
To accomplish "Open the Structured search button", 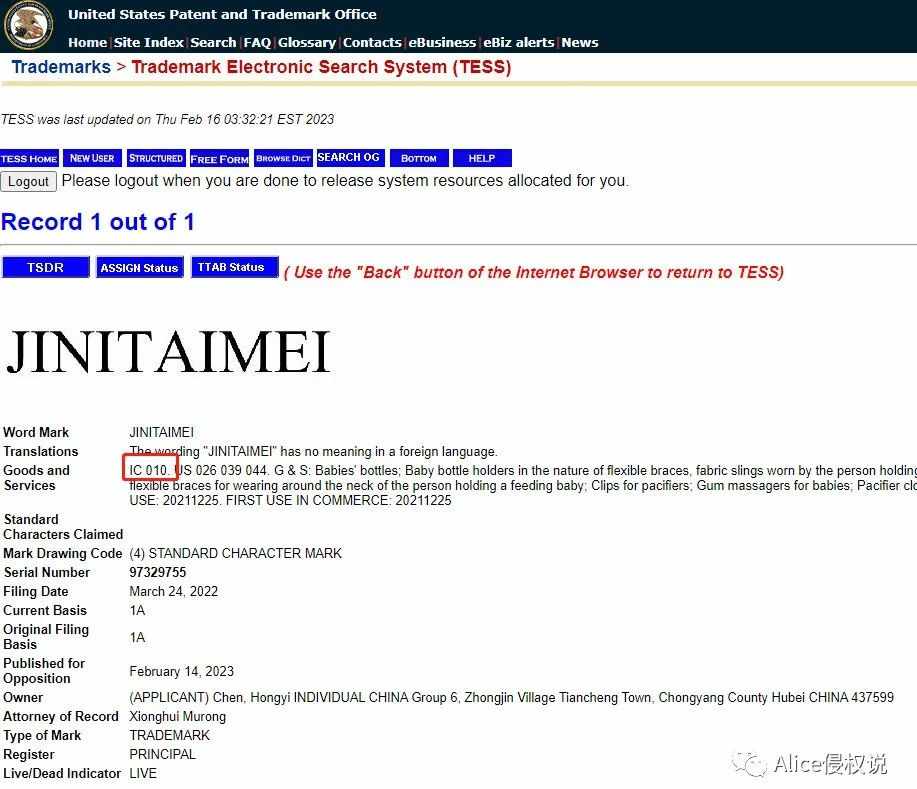I will click(x=156, y=158).
